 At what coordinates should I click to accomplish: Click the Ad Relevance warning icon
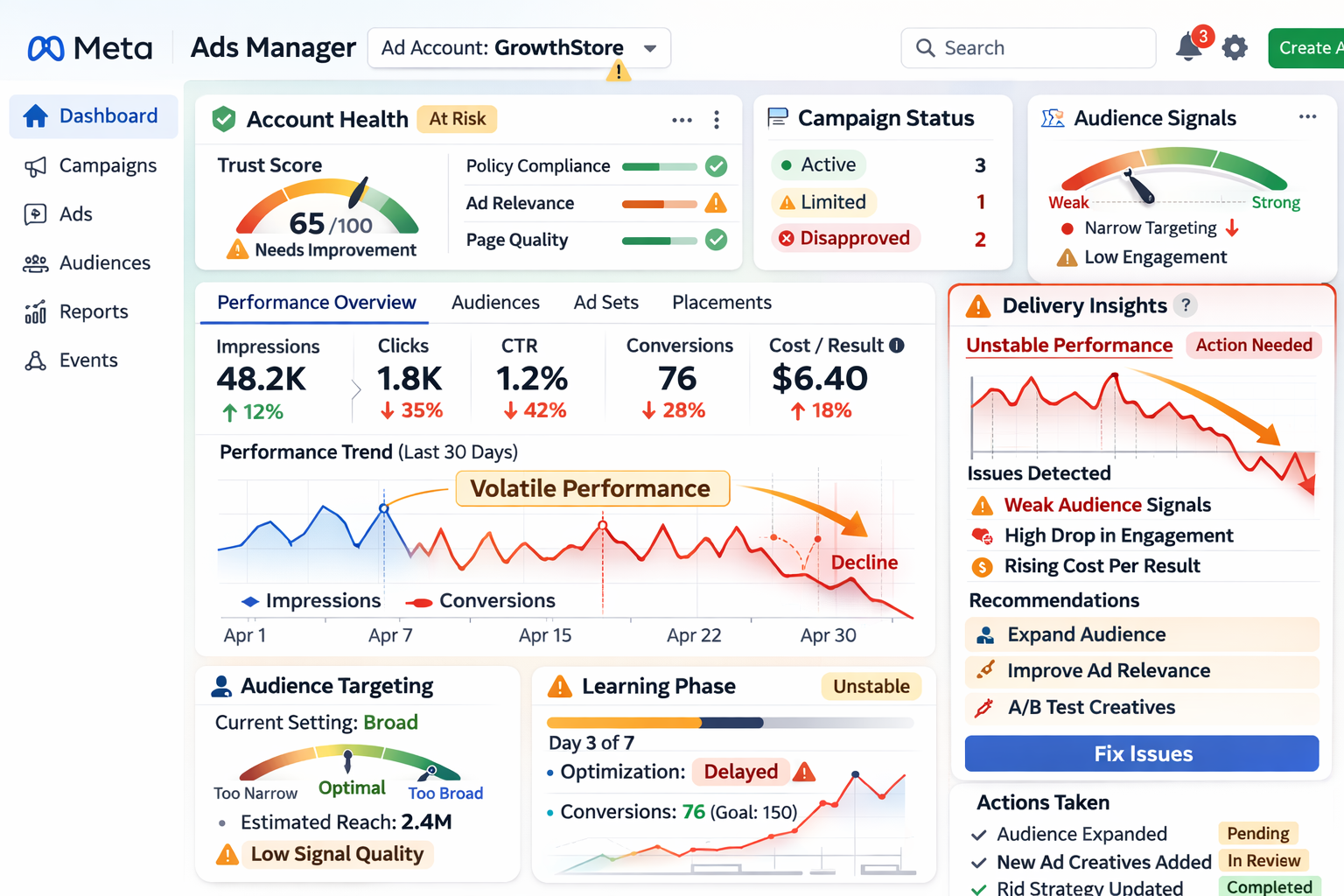coord(716,203)
